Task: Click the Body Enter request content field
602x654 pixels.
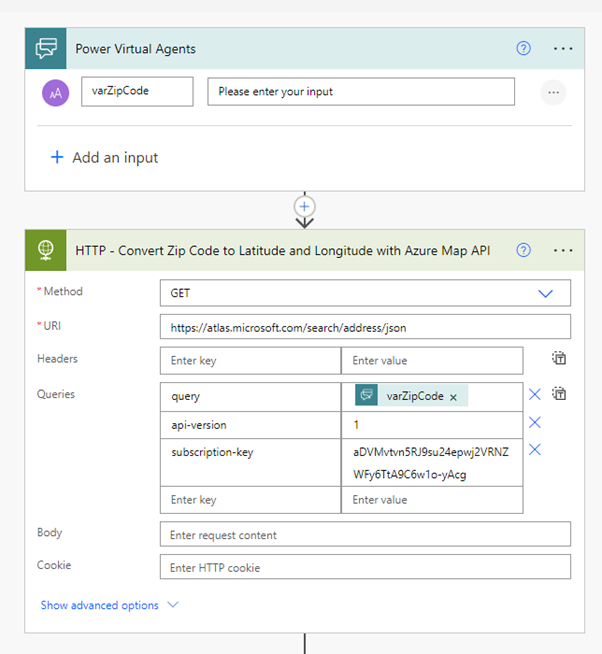Action: [365, 534]
